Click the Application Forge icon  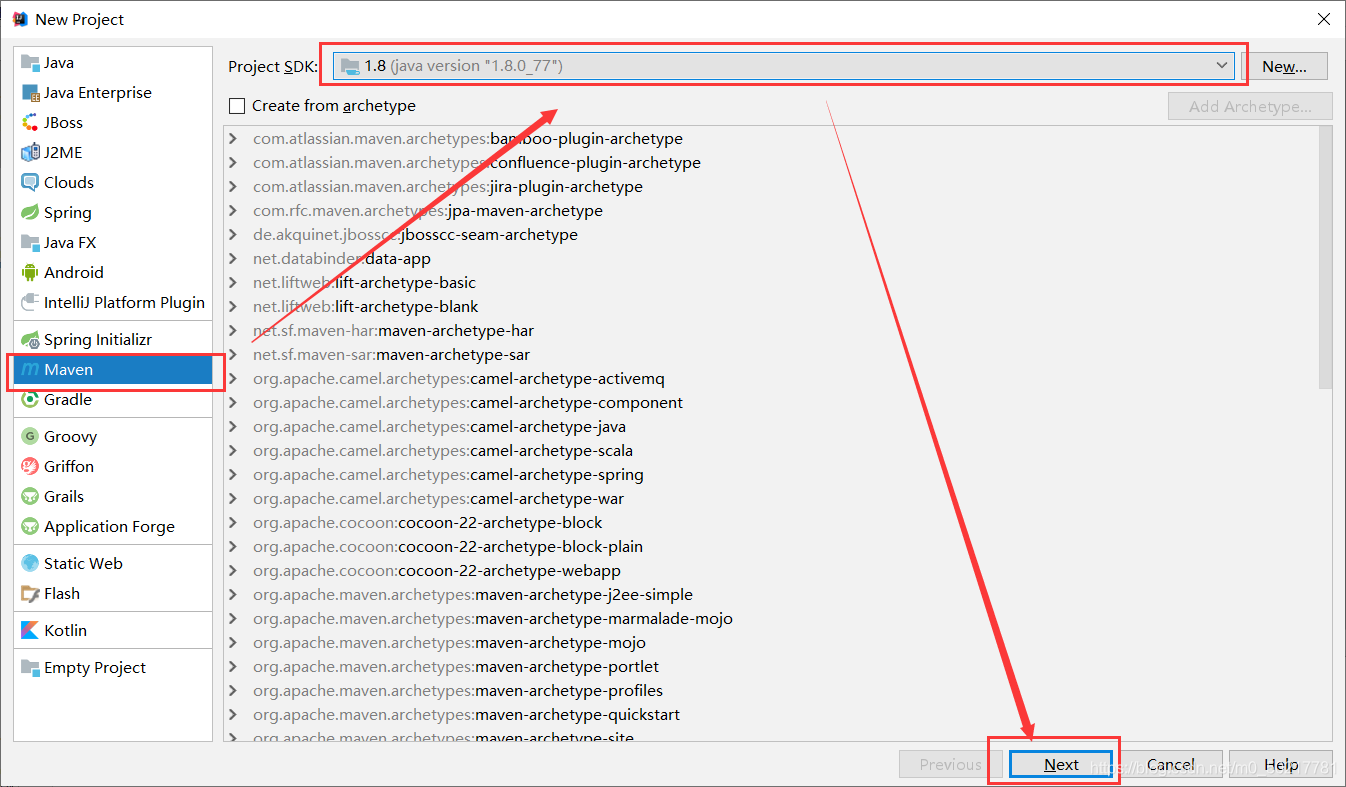[x=29, y=527]
